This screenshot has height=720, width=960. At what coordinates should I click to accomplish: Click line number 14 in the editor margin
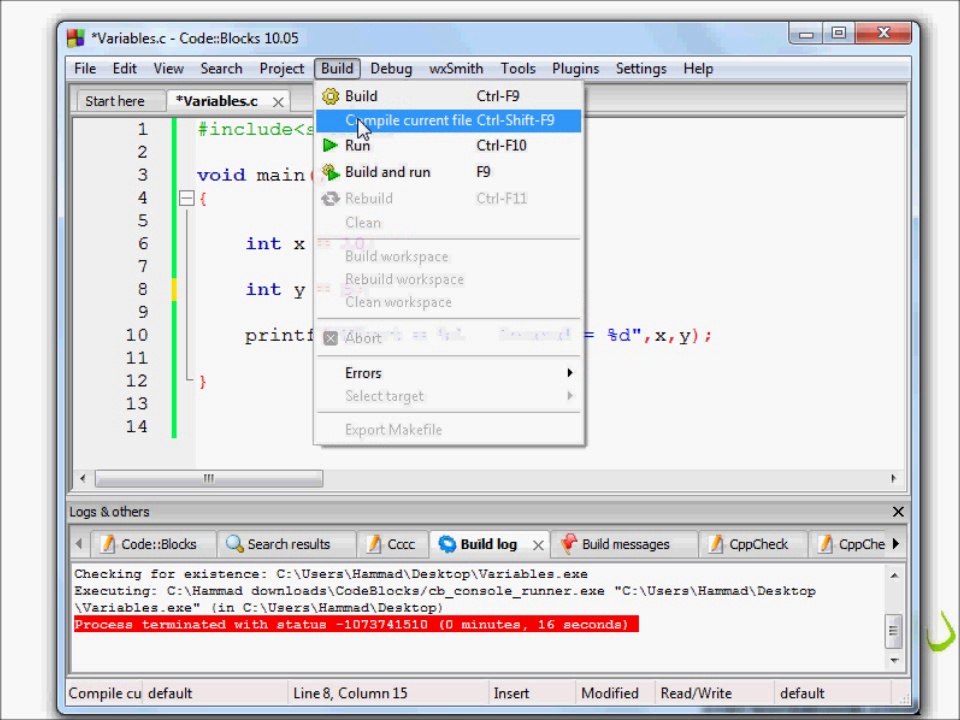[x=137, y=426]
